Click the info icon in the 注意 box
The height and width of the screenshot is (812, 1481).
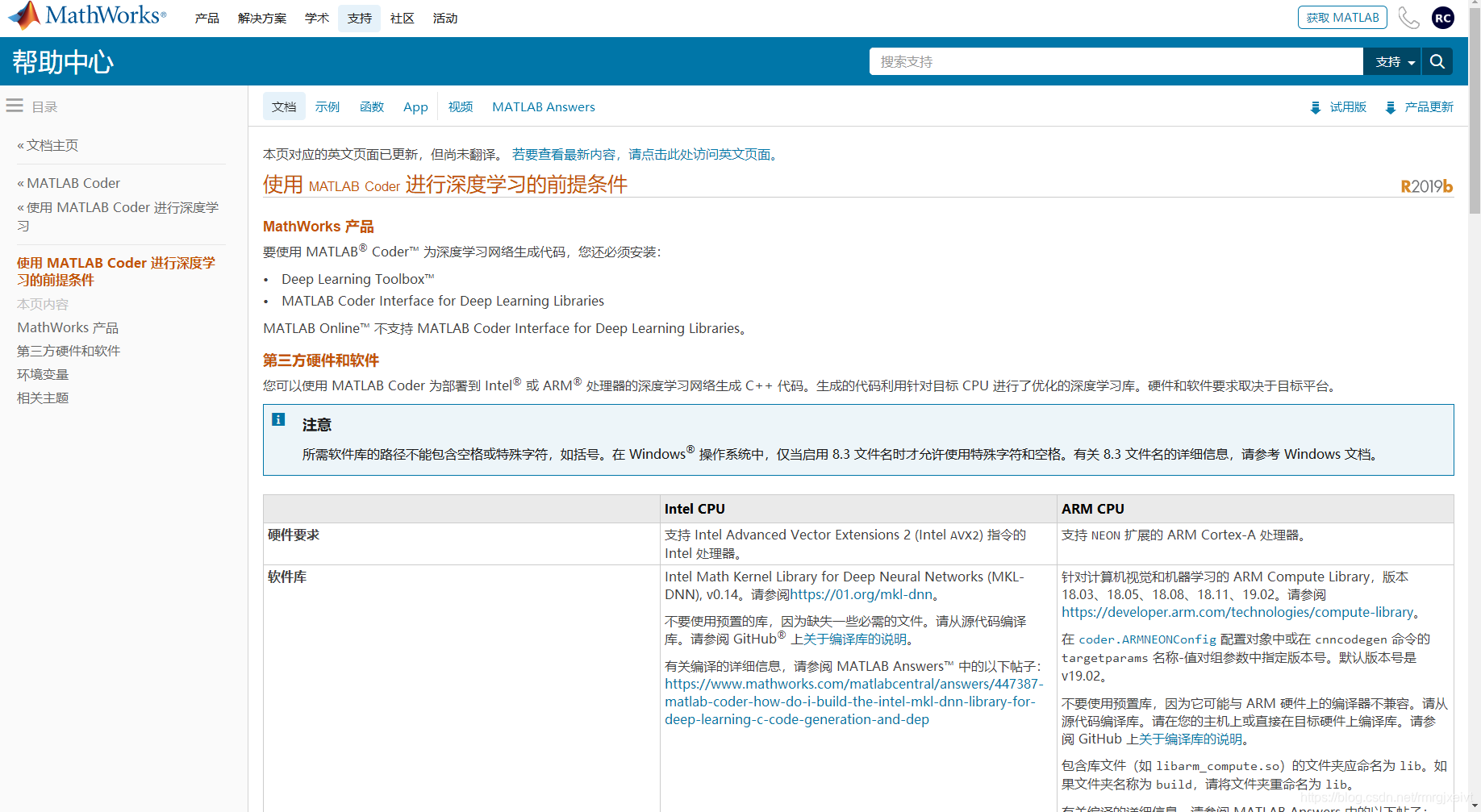pos(278,419)
